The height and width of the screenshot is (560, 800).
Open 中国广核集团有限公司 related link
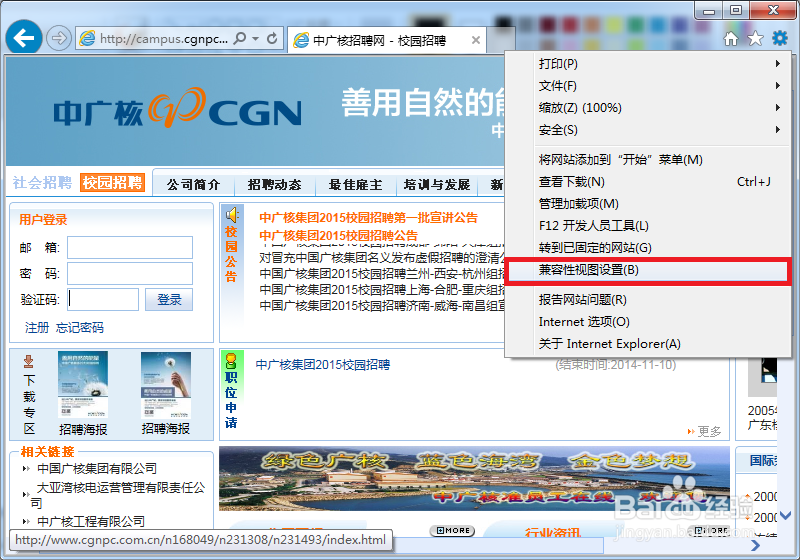(97, 468)
